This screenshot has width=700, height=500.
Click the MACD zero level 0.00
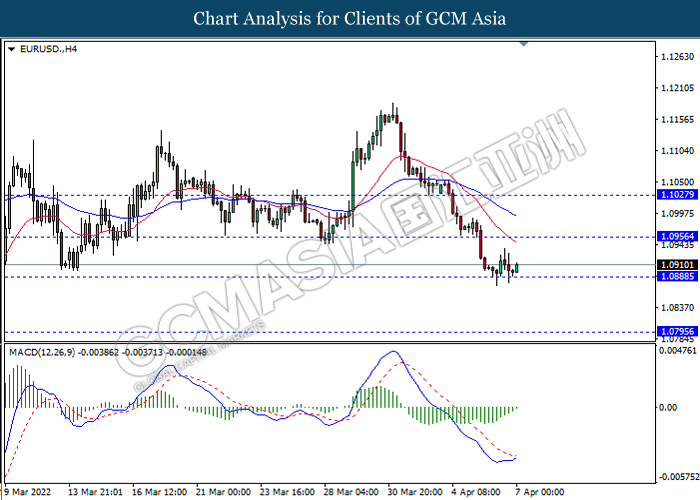point(668,408)
